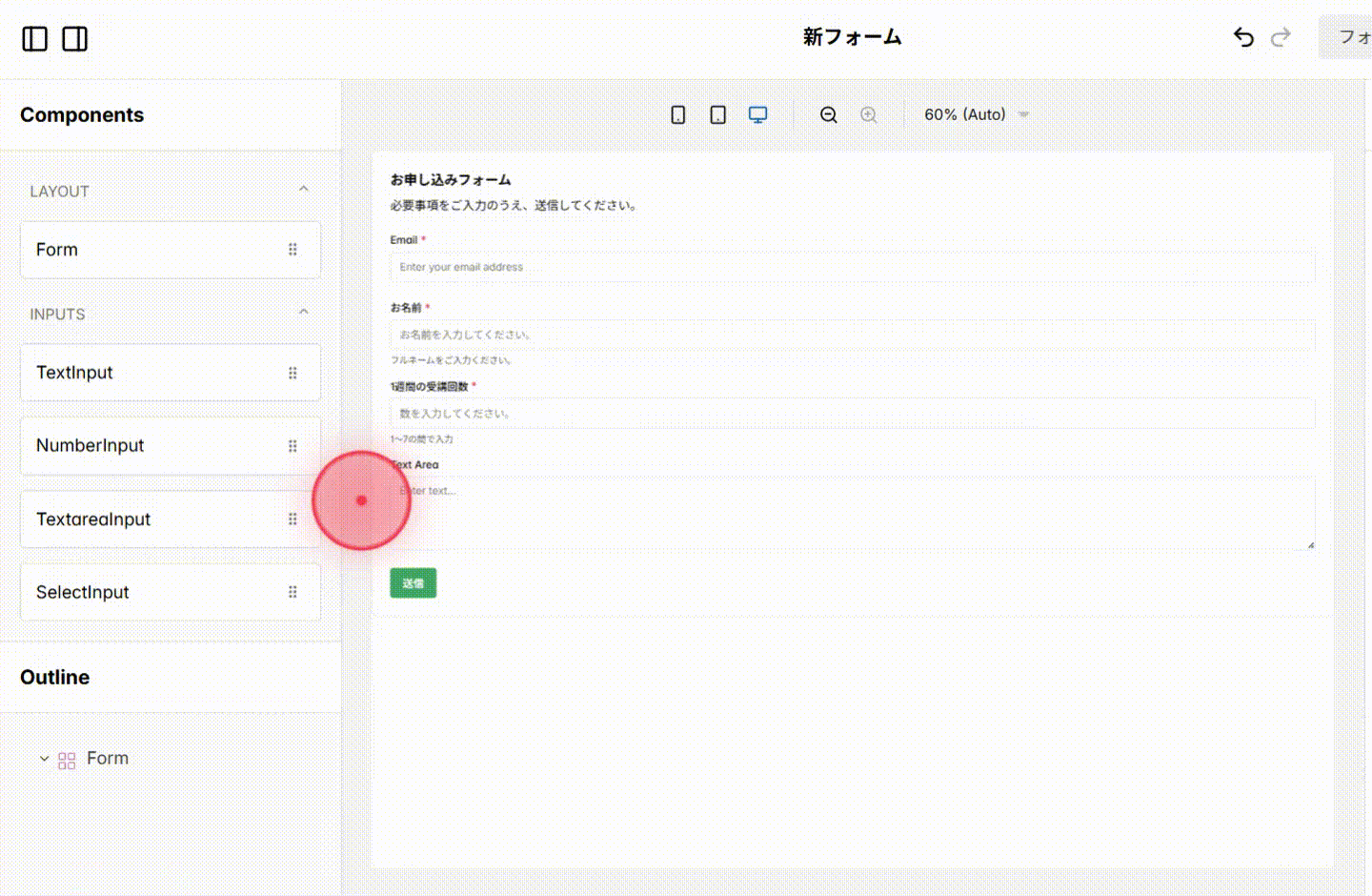Select the desktop preview icon

click(x=757, y=112)
